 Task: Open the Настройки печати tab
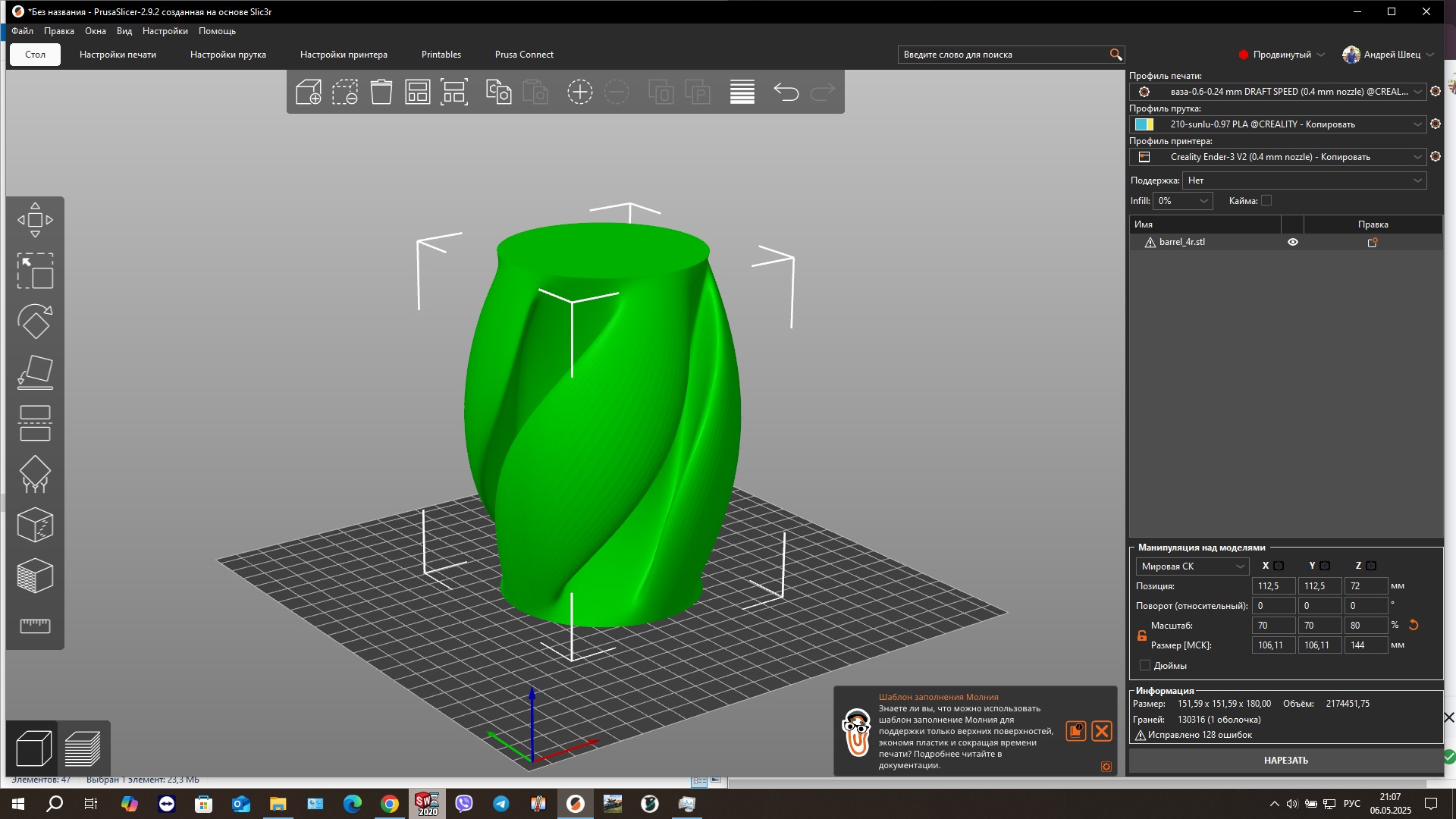click(118, 55)
